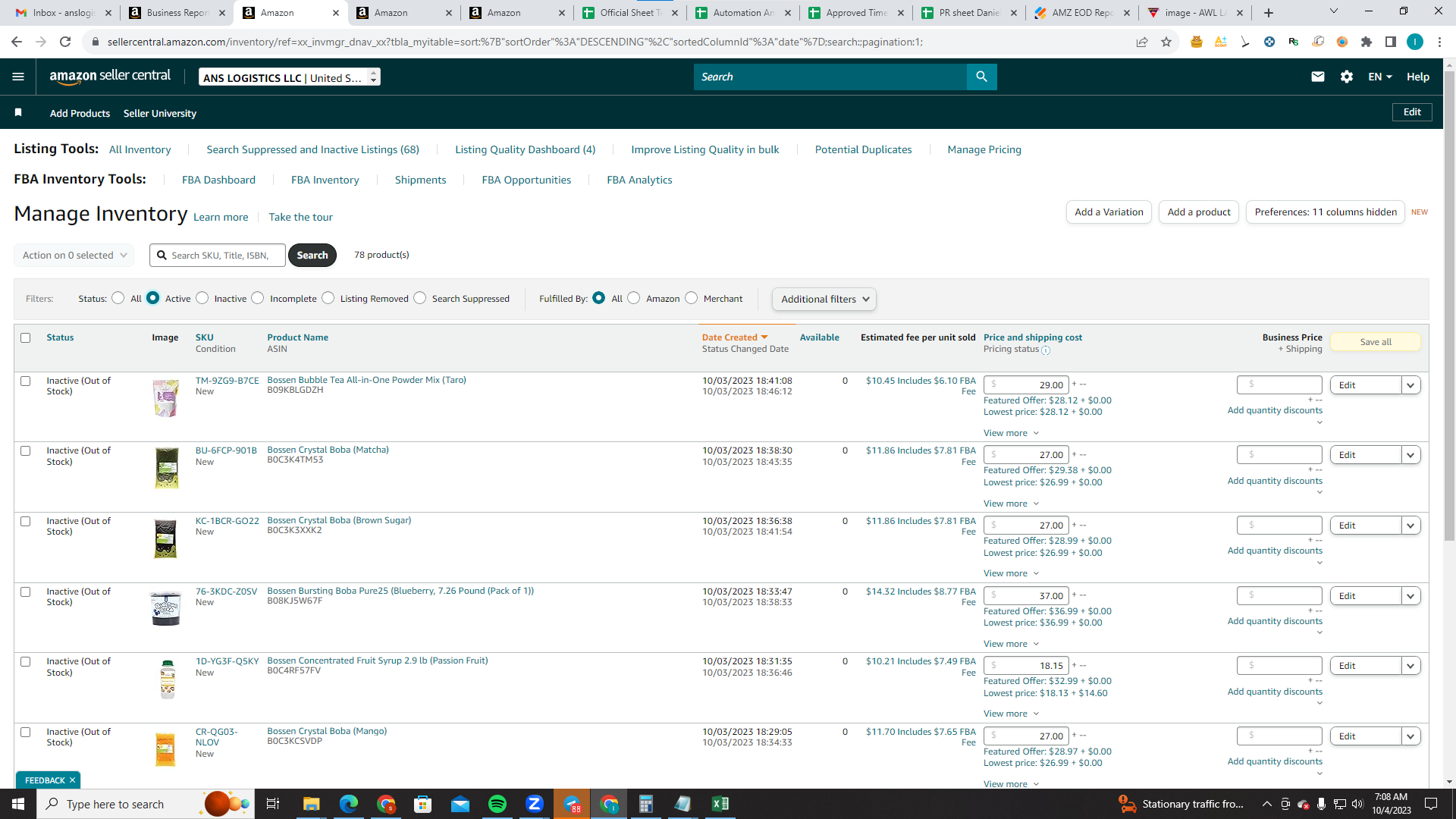The width and height of the screenshot is (1456, 819).
Task: Open FBA Dashboard in FBA Inventory Tools
Action: click(218, 180)
